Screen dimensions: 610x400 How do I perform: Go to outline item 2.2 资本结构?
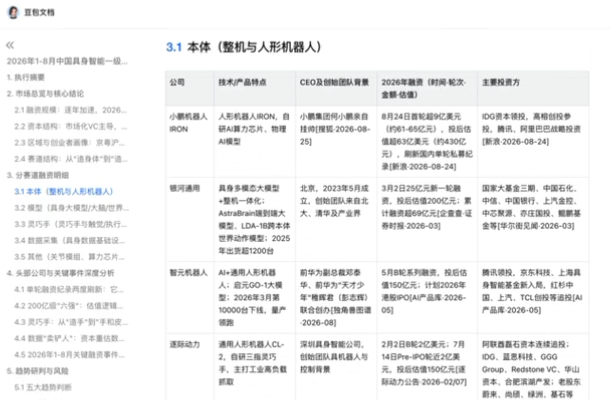[70, 126]
